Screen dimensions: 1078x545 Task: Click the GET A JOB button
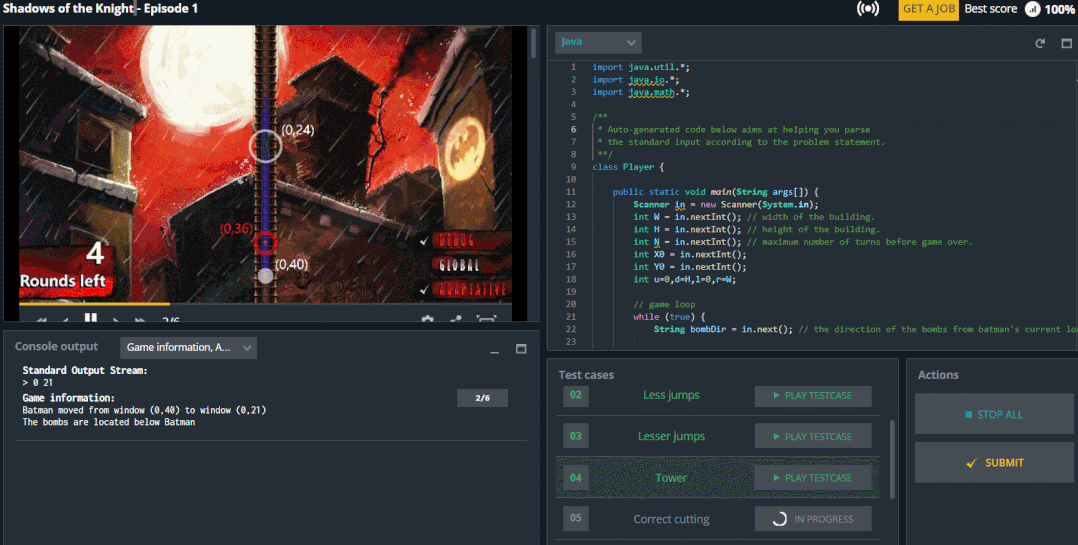tap(928, 9)
